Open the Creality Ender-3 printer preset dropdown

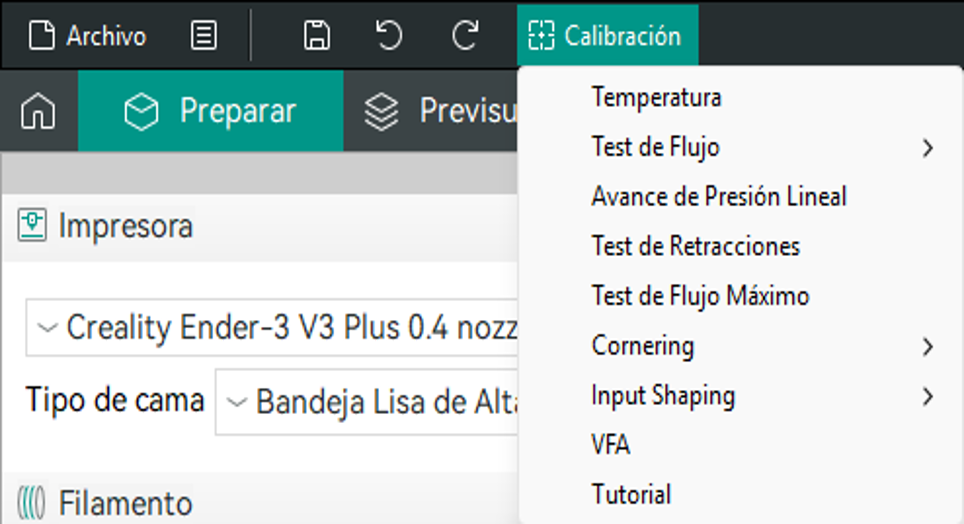pos(272,327)
